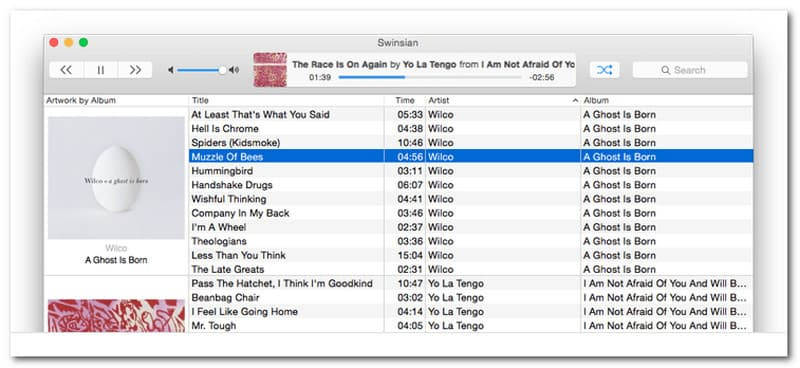Select track Beanbag Chair
This screenshot has height=368, width=800.
[470, 298]
